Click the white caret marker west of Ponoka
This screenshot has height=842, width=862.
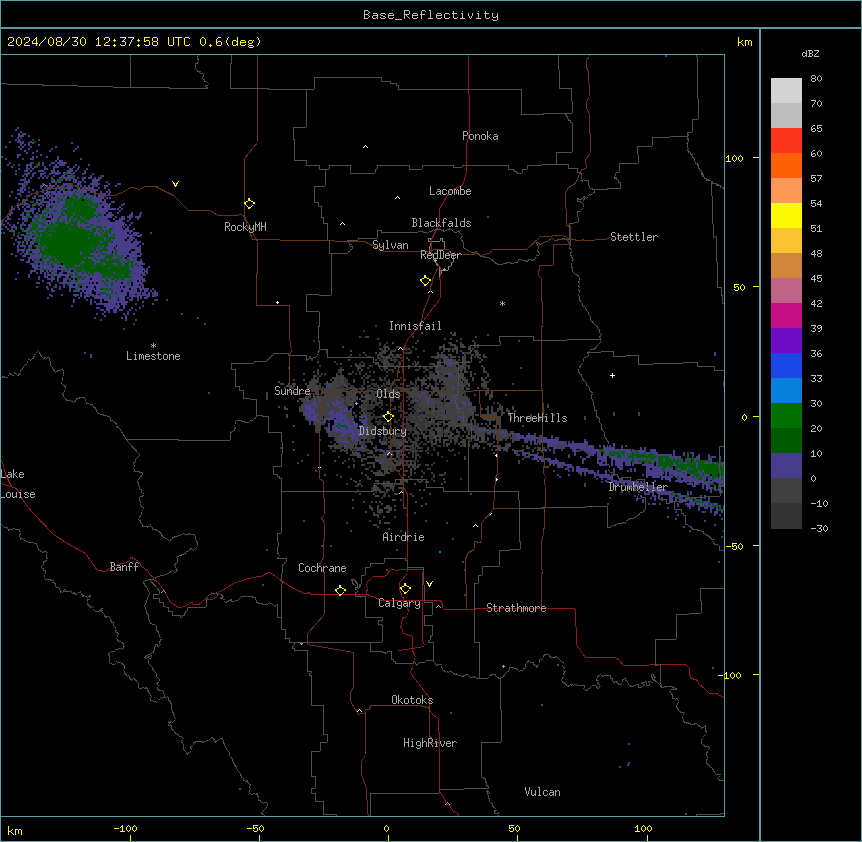[x=365, y=147]
